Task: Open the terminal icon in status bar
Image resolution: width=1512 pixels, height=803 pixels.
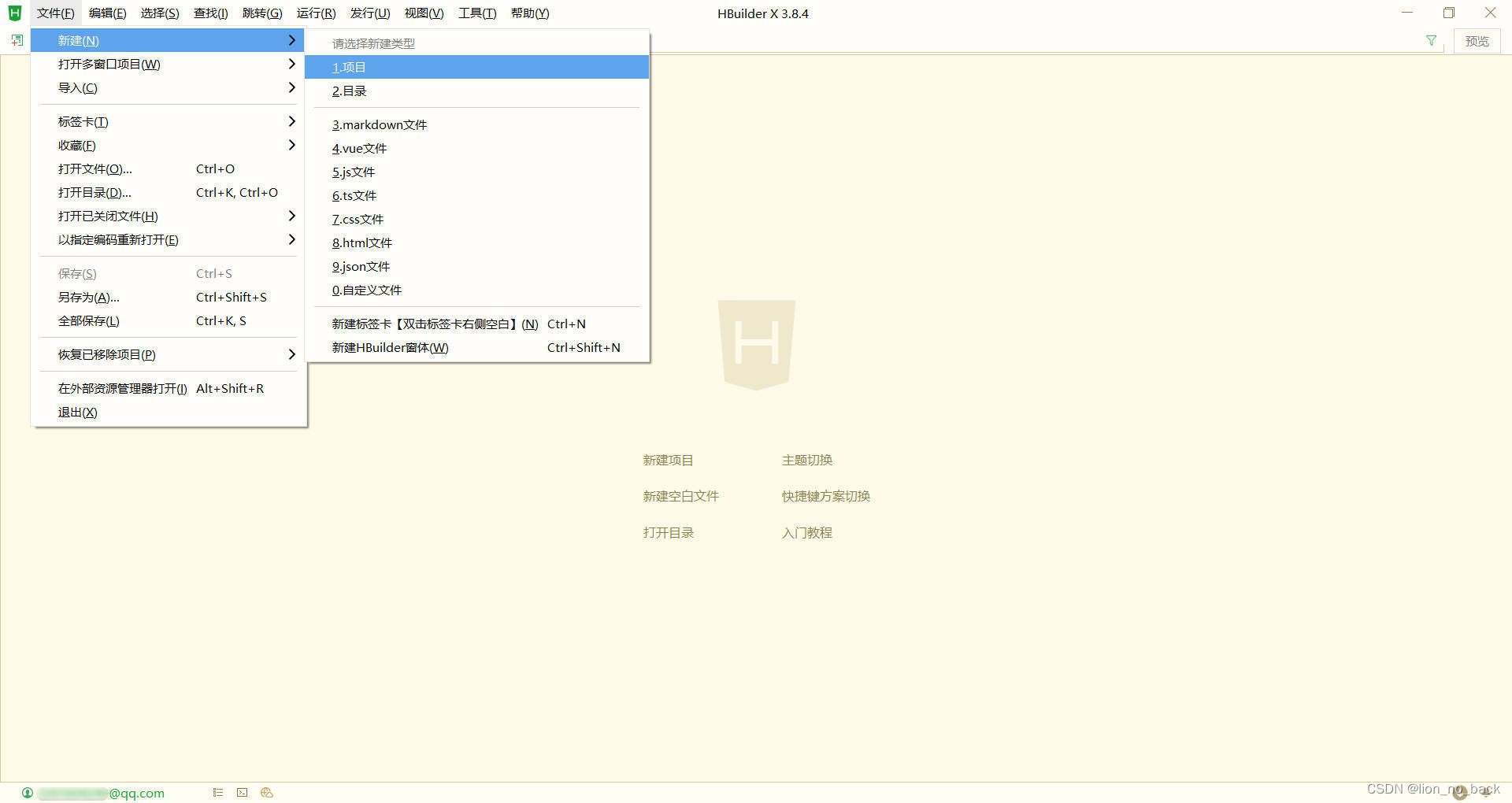Action: 242,793
